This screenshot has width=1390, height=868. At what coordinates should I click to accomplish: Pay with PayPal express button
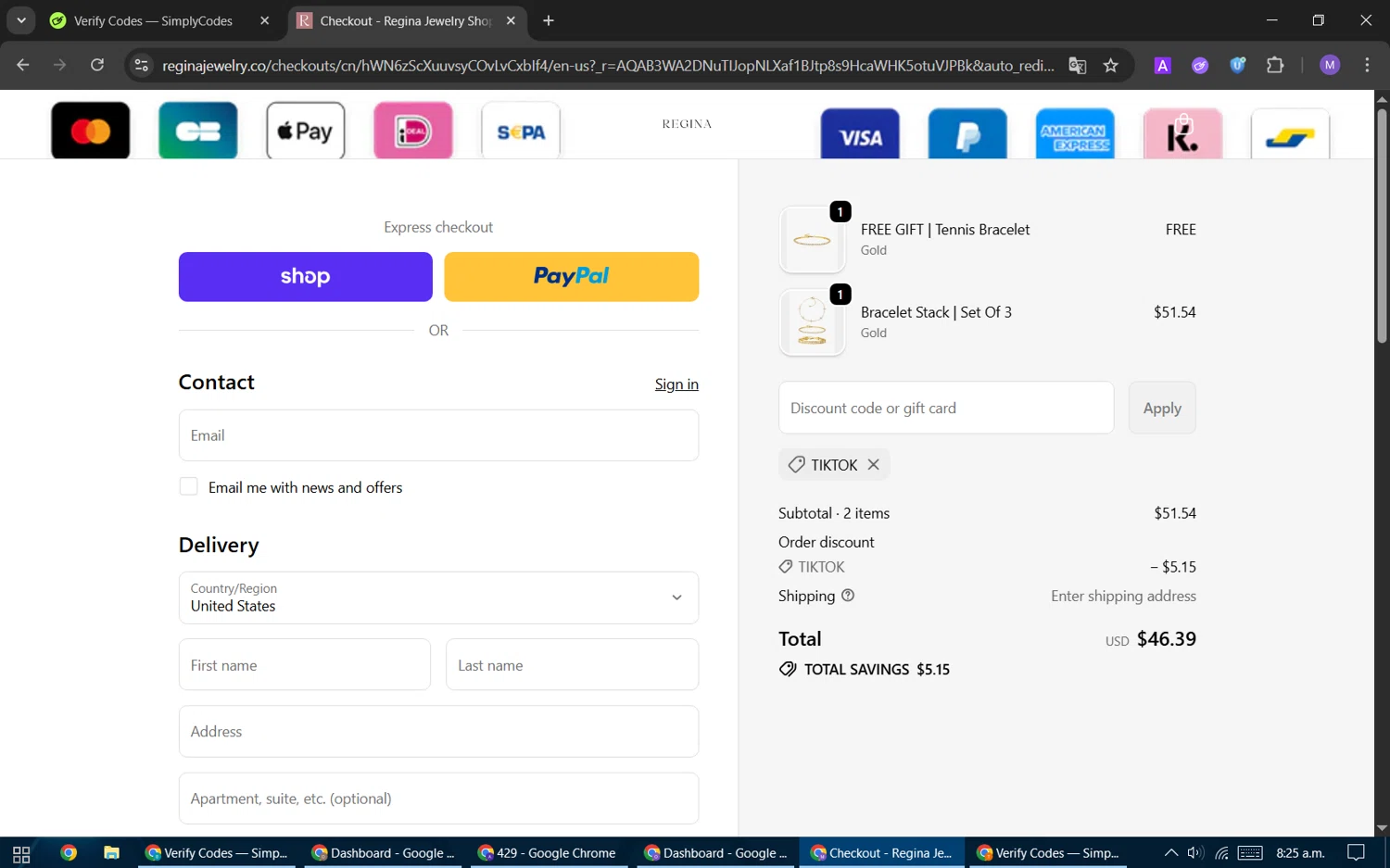click(572, 277)
